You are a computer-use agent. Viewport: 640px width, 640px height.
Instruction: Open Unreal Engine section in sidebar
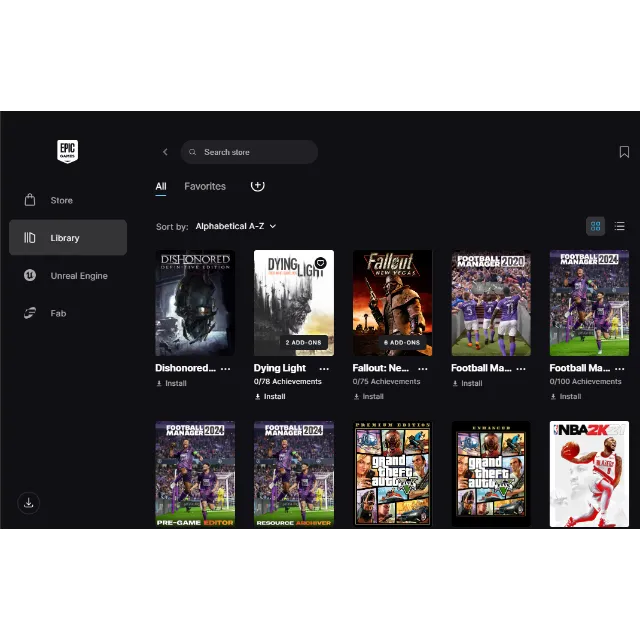pos(78,276)
